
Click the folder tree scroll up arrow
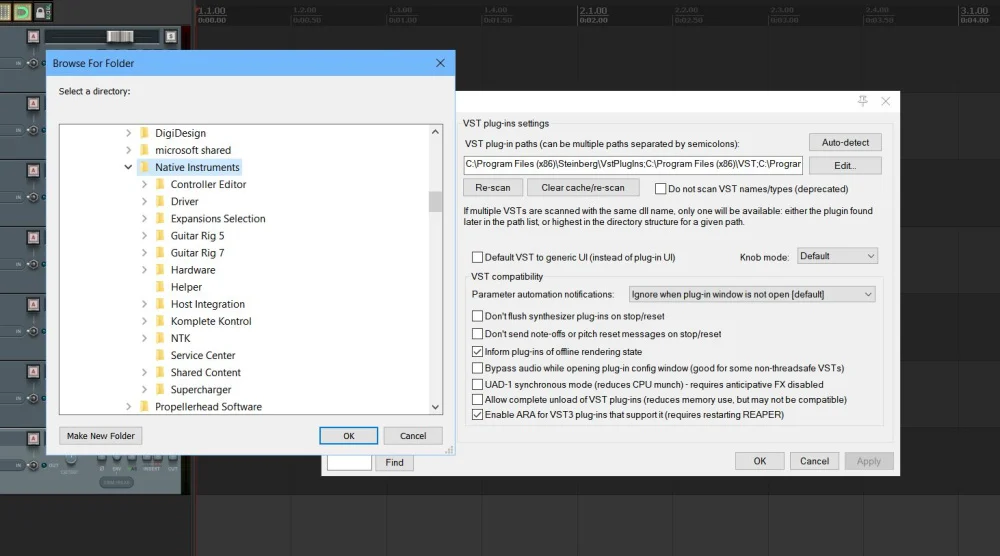point(435,132)
